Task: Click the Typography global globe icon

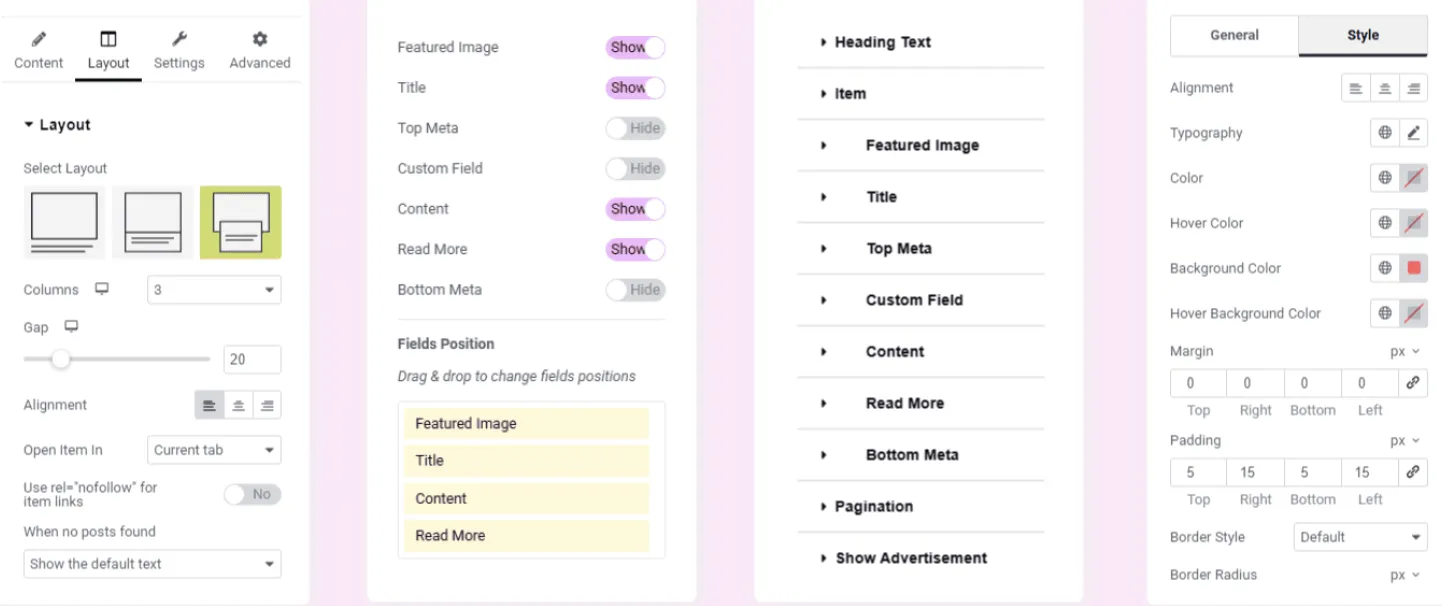Action: [x=1385, y=133]
